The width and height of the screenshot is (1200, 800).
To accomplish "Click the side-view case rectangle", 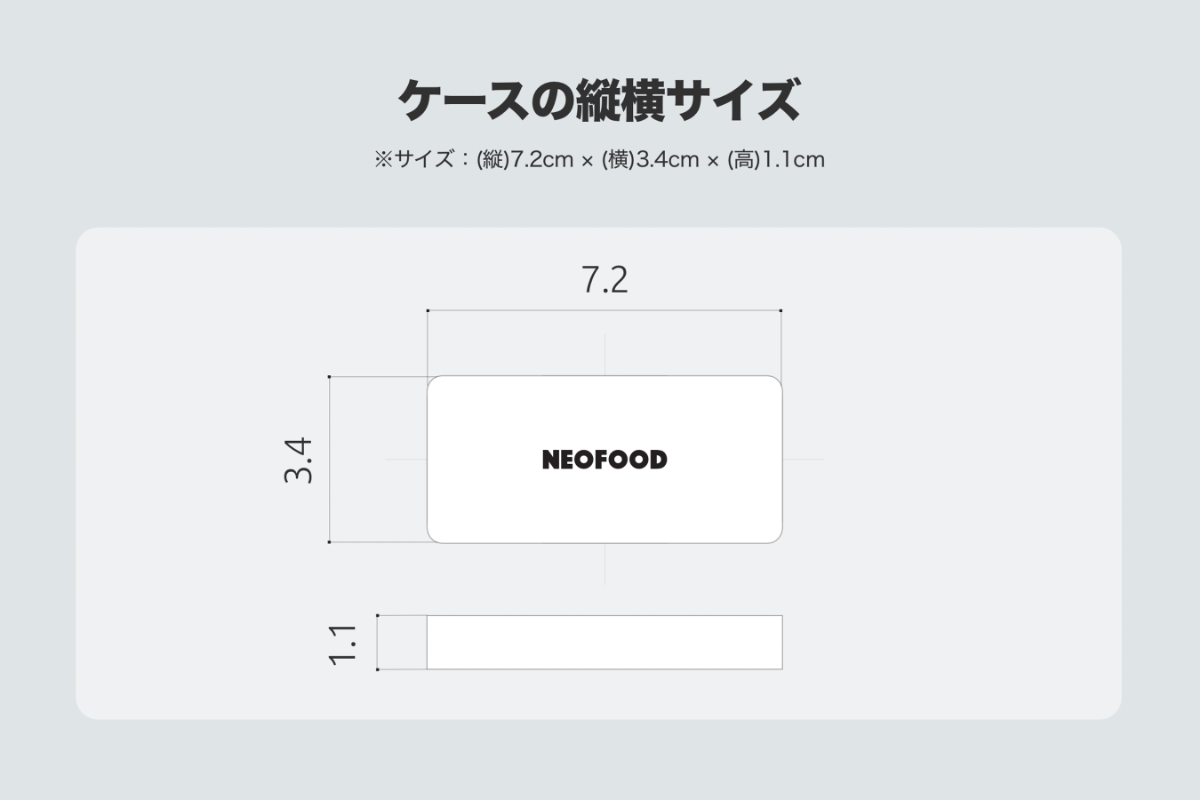I will click(604, 642).
